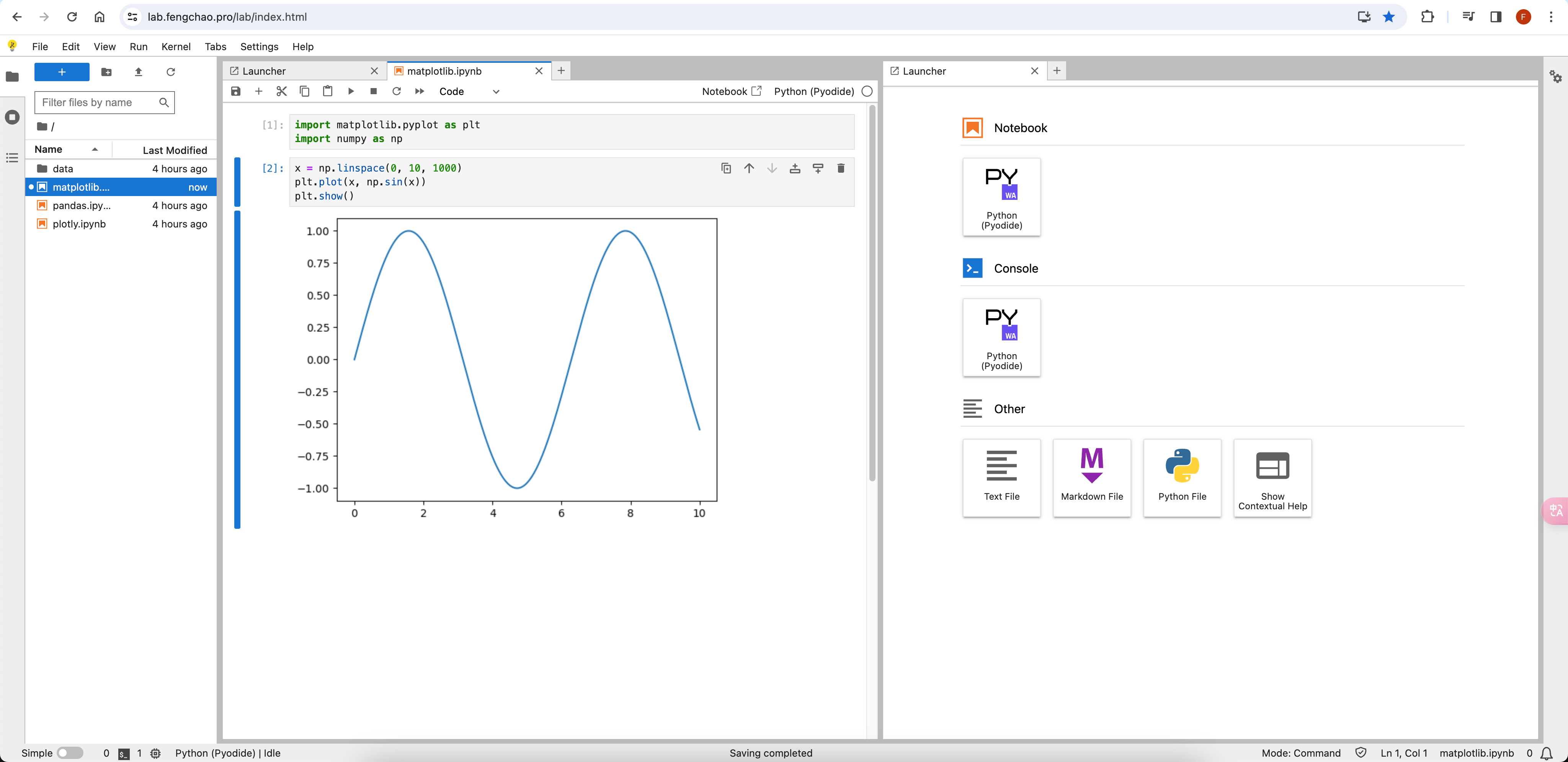This screenshot has height=762, width=1568.
Task: Expand the Run menu in menubar
Action: [x=138, y=46]
